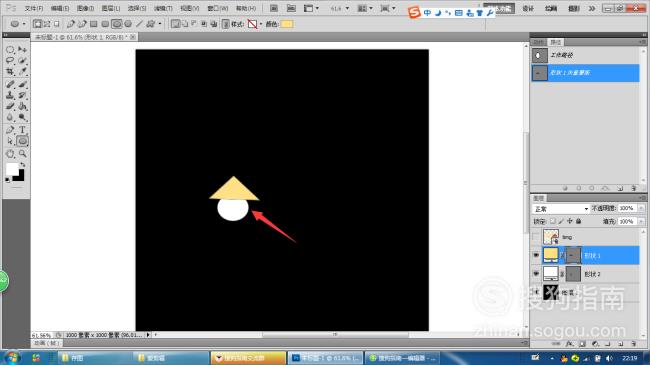Select the Dodge tool
This screenshot has width=650, height=365.
(22, 117)
